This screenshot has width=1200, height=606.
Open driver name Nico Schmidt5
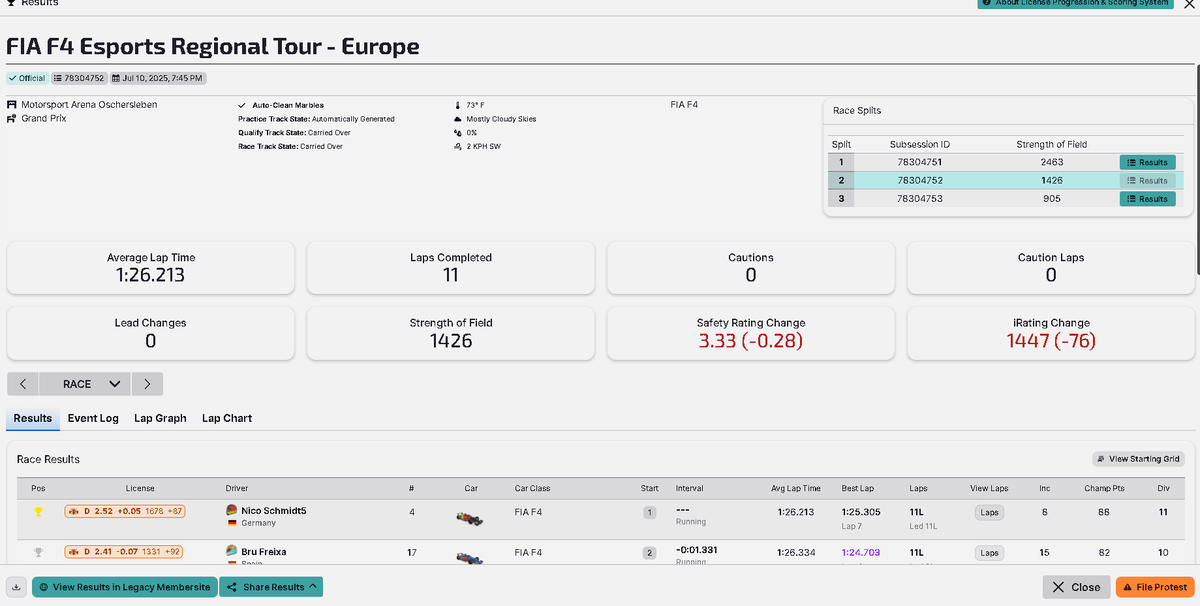(274, 511)
